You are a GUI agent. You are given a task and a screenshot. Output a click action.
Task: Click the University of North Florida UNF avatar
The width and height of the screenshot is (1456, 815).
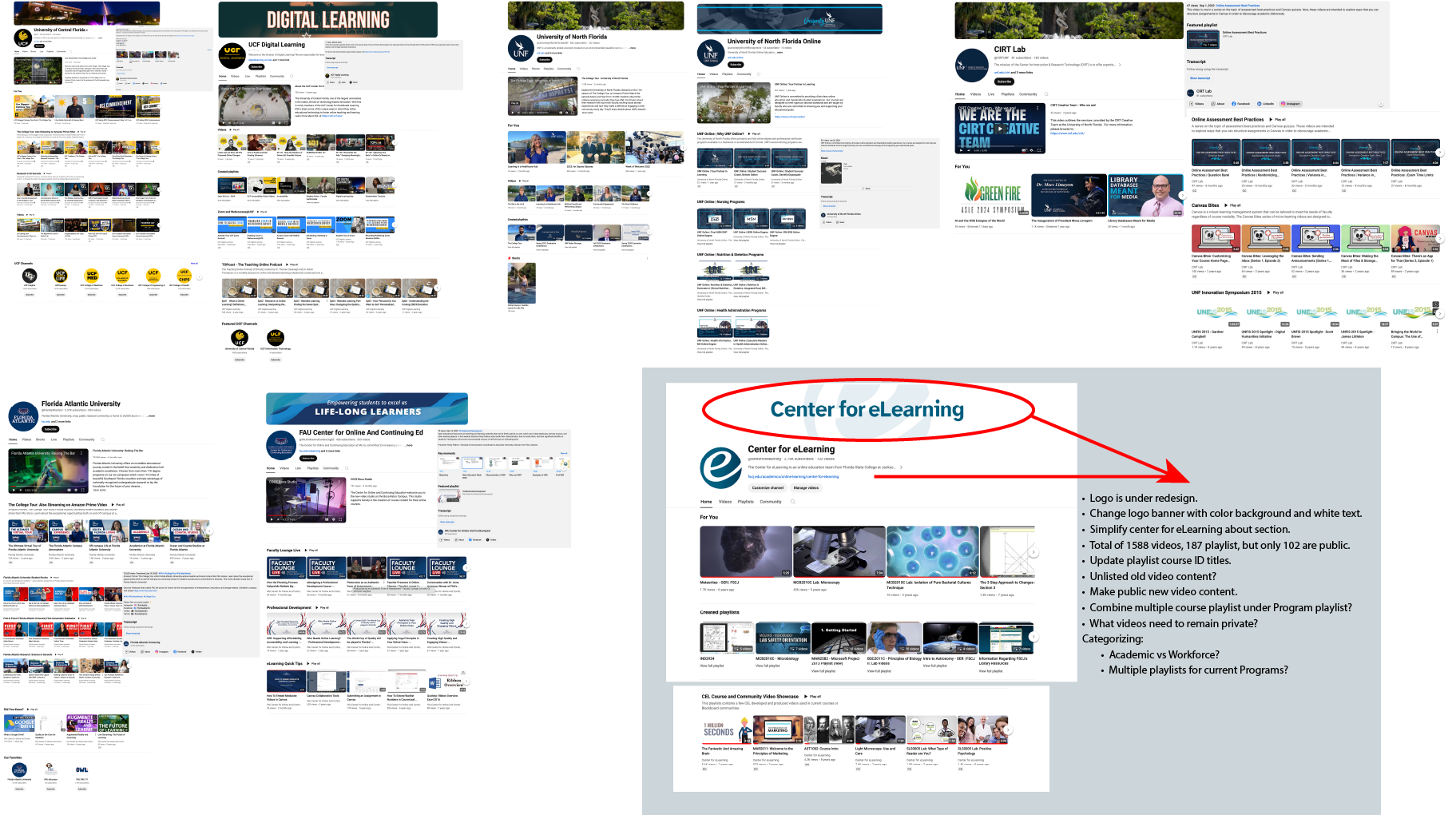click(x=521, y=49)
